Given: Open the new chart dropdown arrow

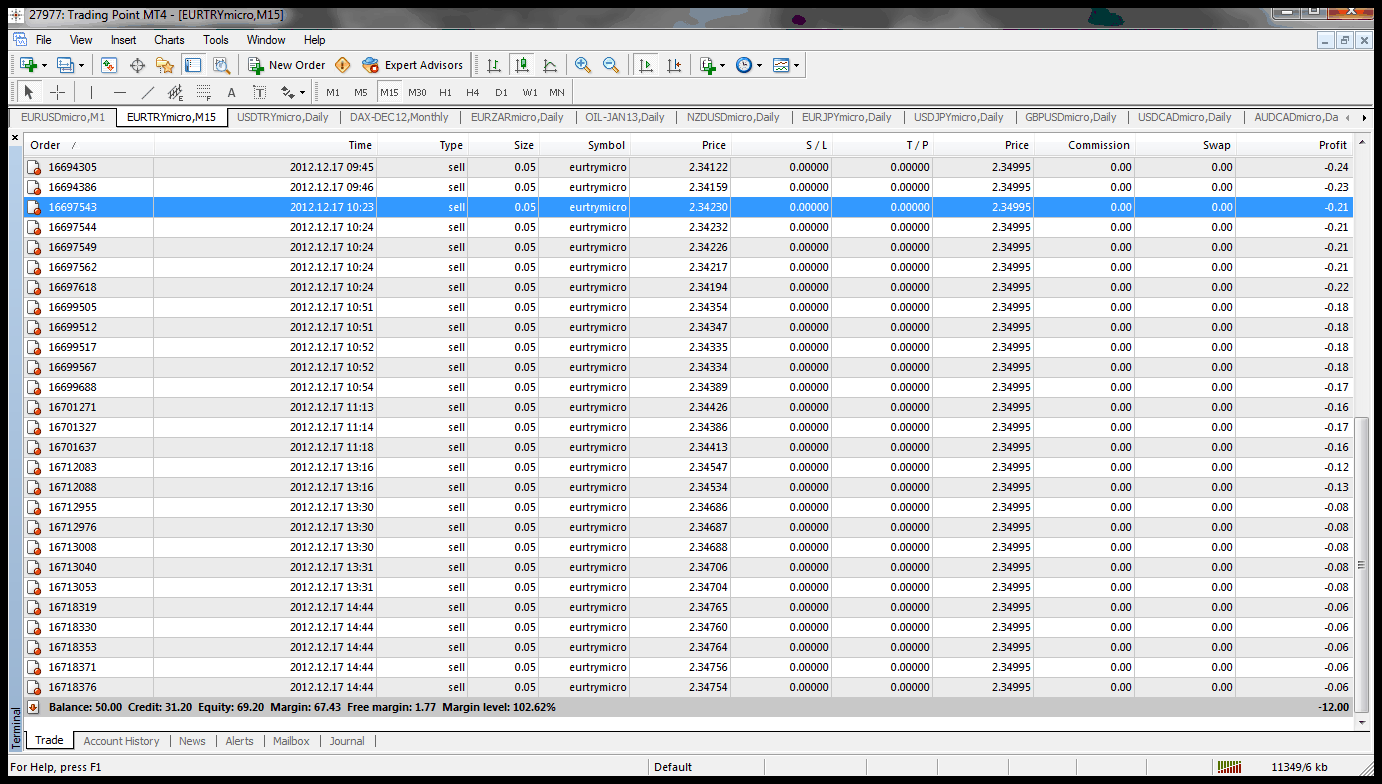Looking at the screenshot, I should [44, 65].
